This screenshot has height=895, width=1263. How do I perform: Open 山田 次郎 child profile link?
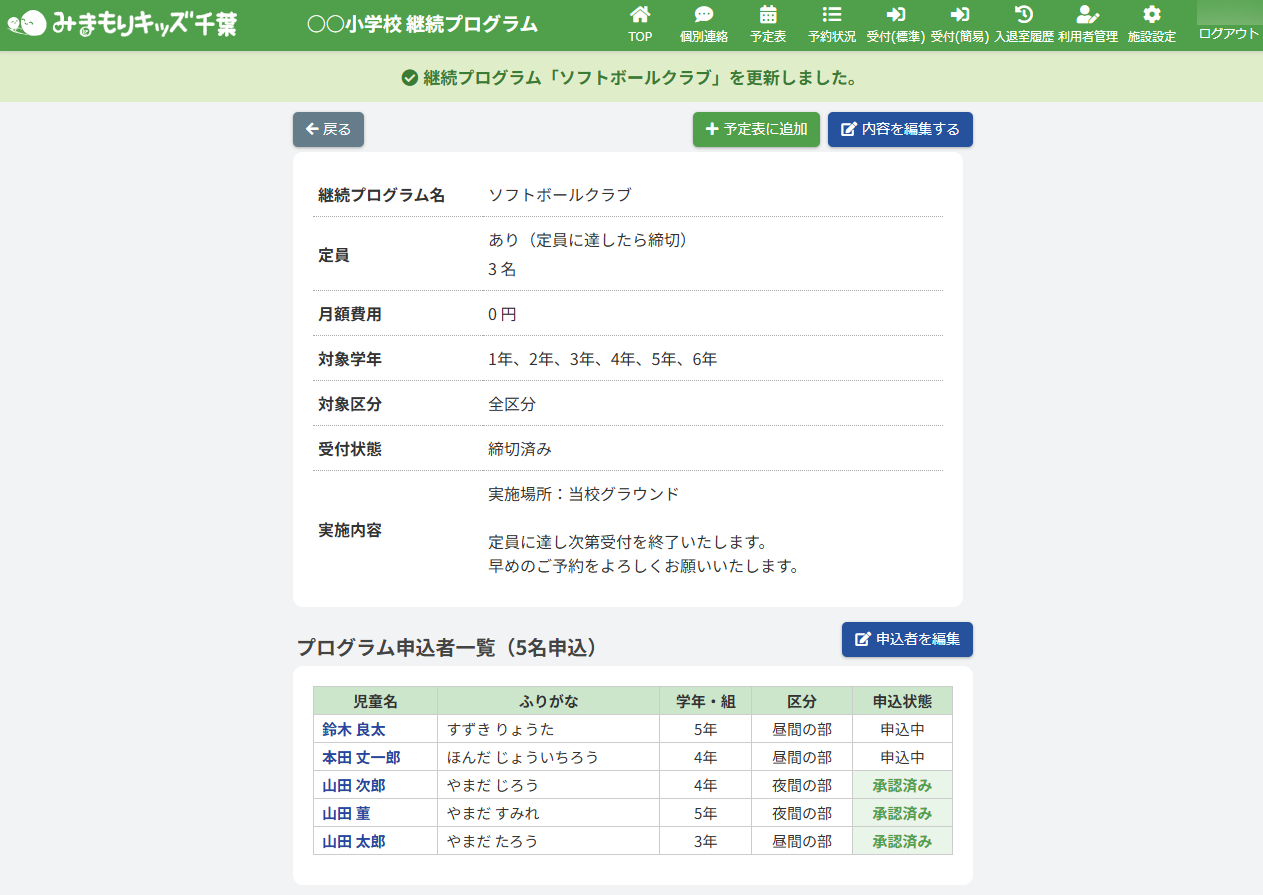click(x=354, y=785)
